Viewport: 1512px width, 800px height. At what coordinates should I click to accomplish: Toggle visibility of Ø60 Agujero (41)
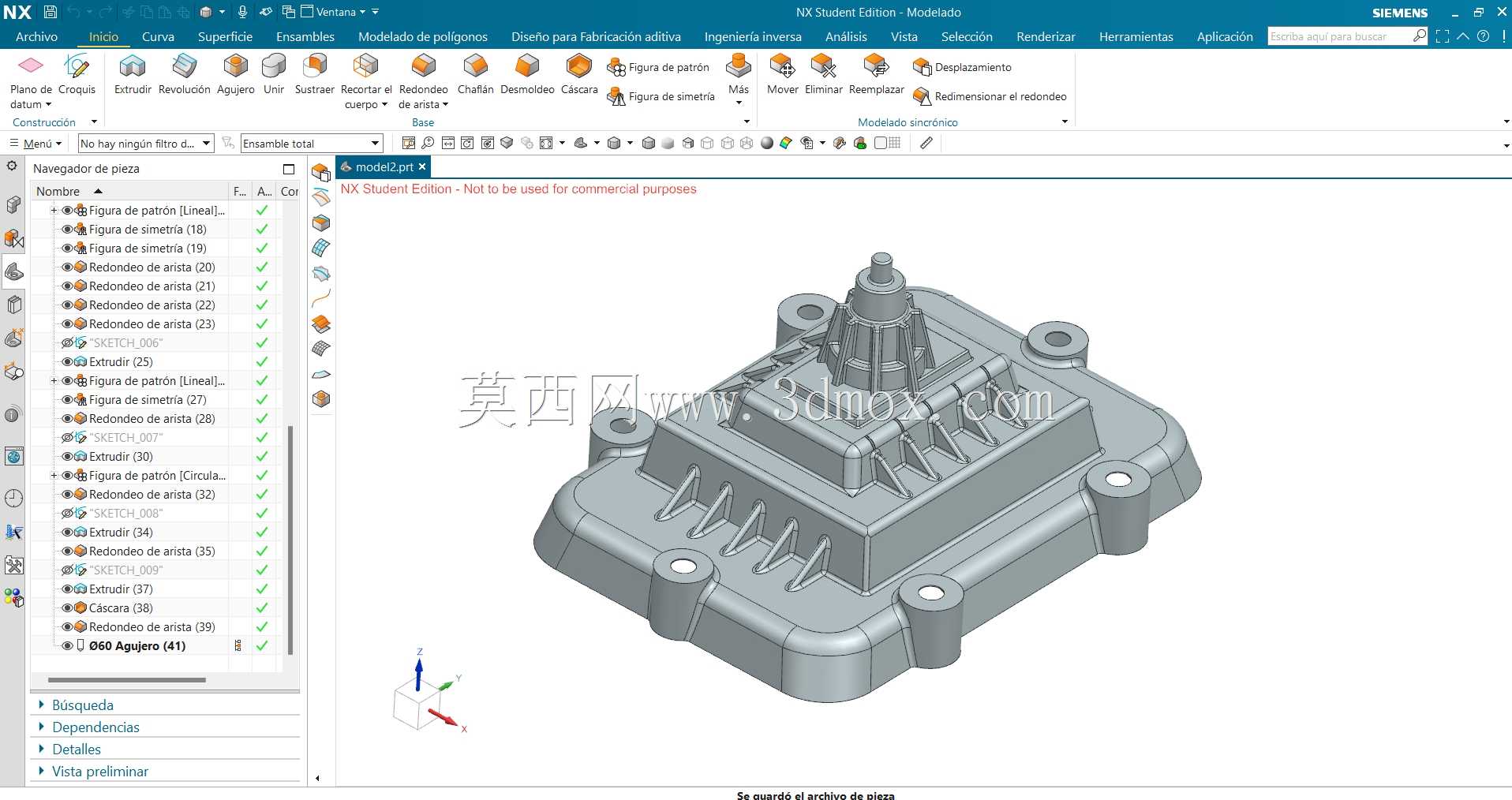point(67,646)
